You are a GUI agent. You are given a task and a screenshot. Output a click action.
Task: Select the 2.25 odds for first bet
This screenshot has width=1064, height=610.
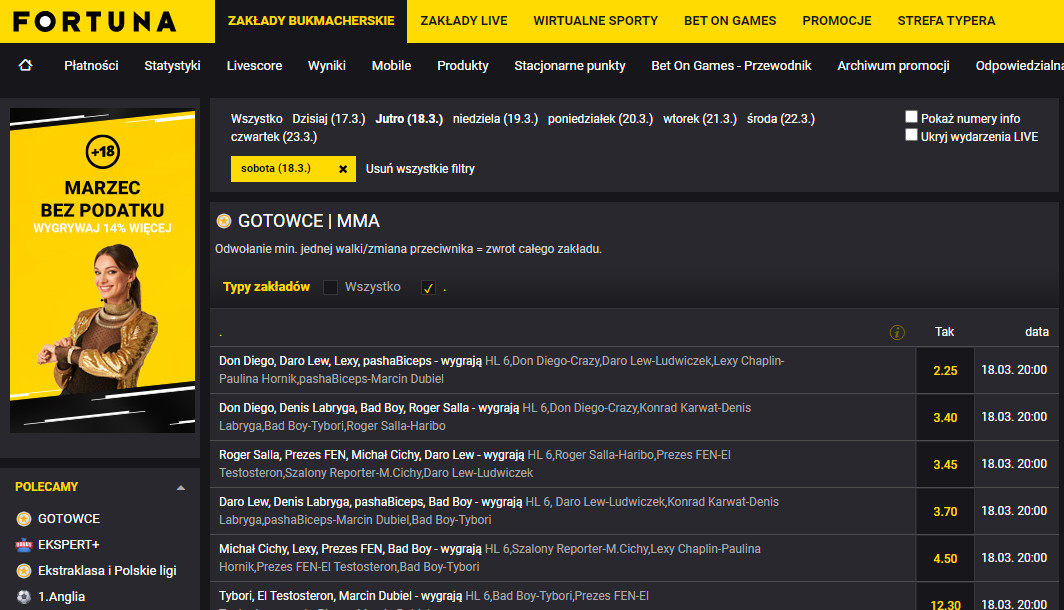[x=945, y=370]
